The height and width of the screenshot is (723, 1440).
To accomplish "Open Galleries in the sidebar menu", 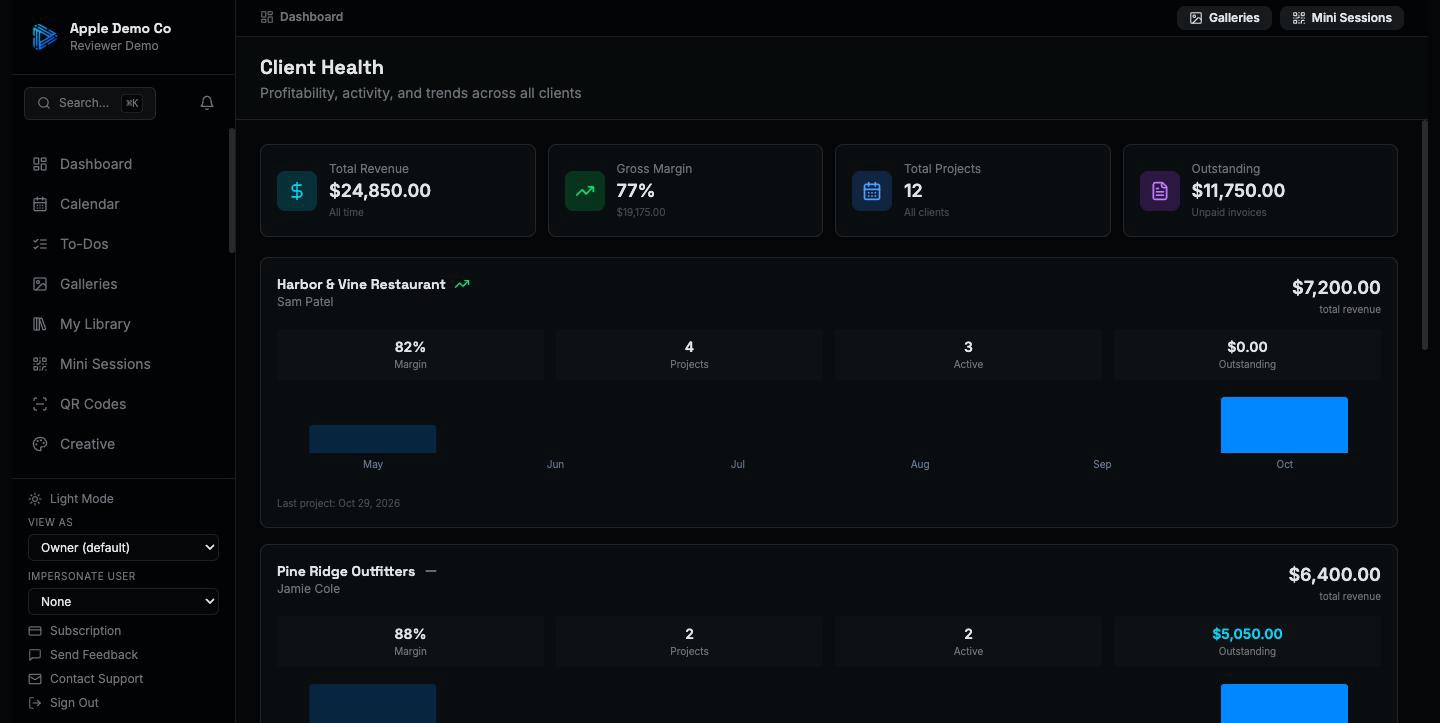I will click(x=88, y=284).
